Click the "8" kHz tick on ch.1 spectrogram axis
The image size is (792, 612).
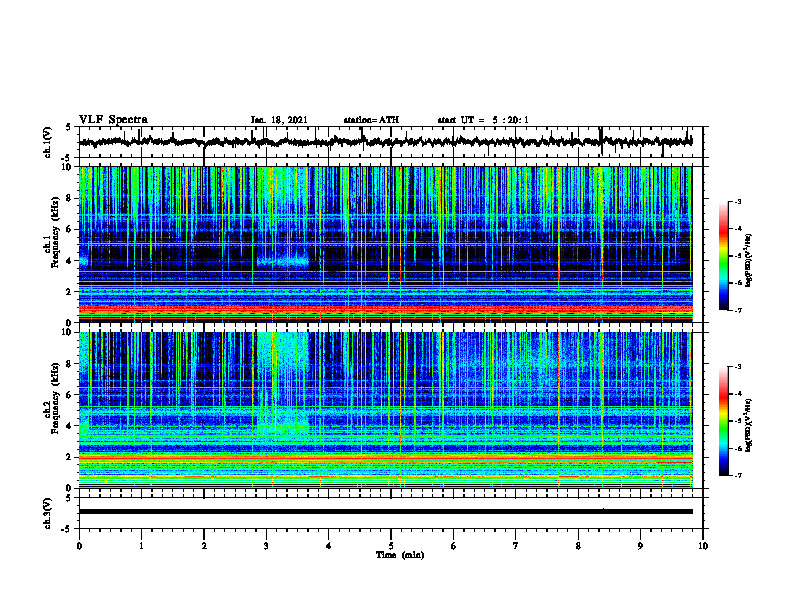69,198
